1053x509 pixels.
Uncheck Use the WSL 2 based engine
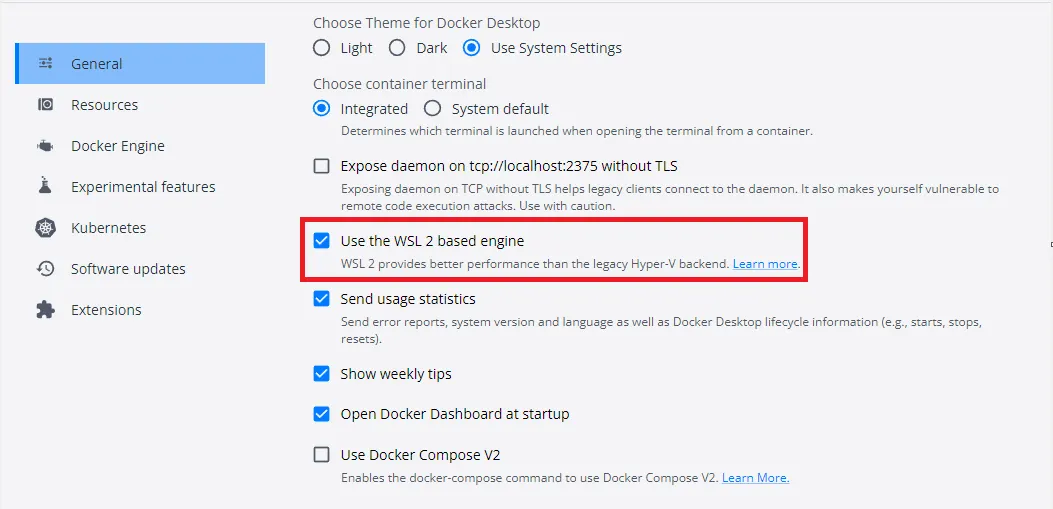pos(322,241)
